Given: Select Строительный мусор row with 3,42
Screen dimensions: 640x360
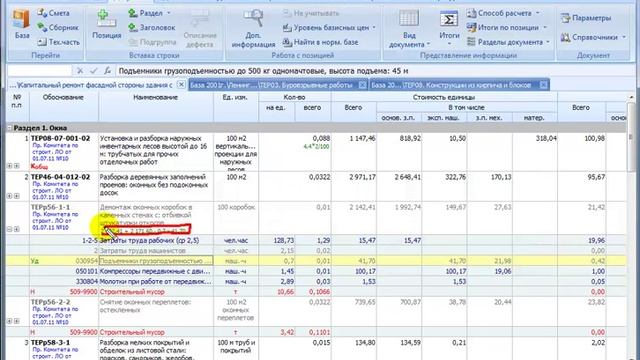Looking at the screenshot, I should [x=316, y=332].
